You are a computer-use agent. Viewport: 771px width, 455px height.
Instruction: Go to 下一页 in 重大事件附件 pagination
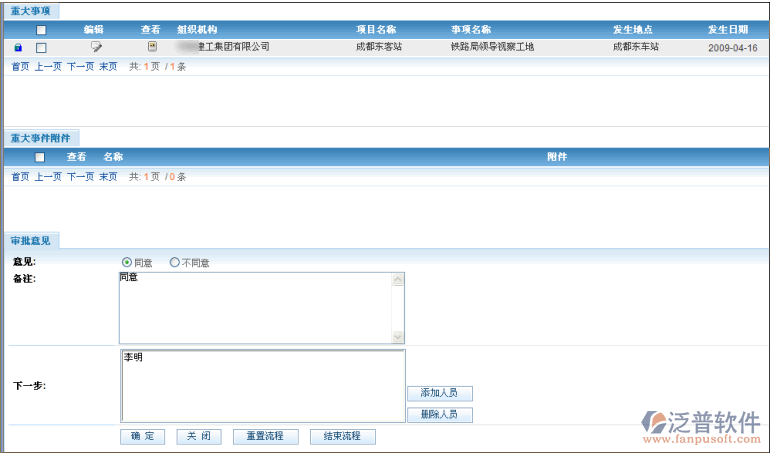[80, 177]
